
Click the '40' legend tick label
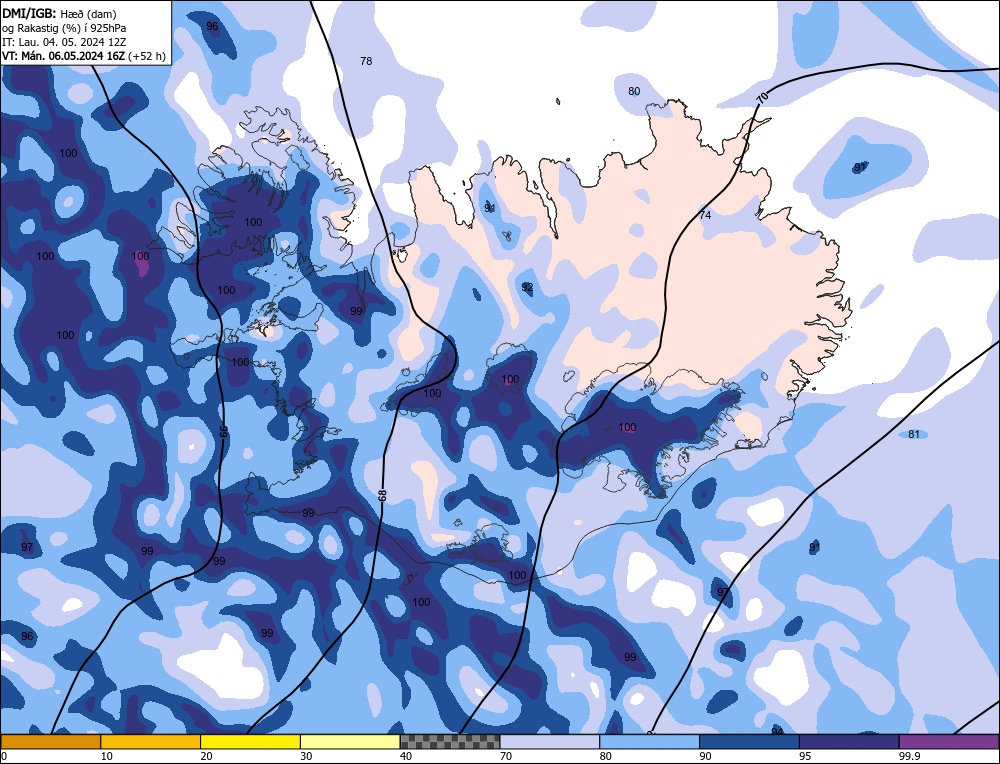(x=406, y=756)
